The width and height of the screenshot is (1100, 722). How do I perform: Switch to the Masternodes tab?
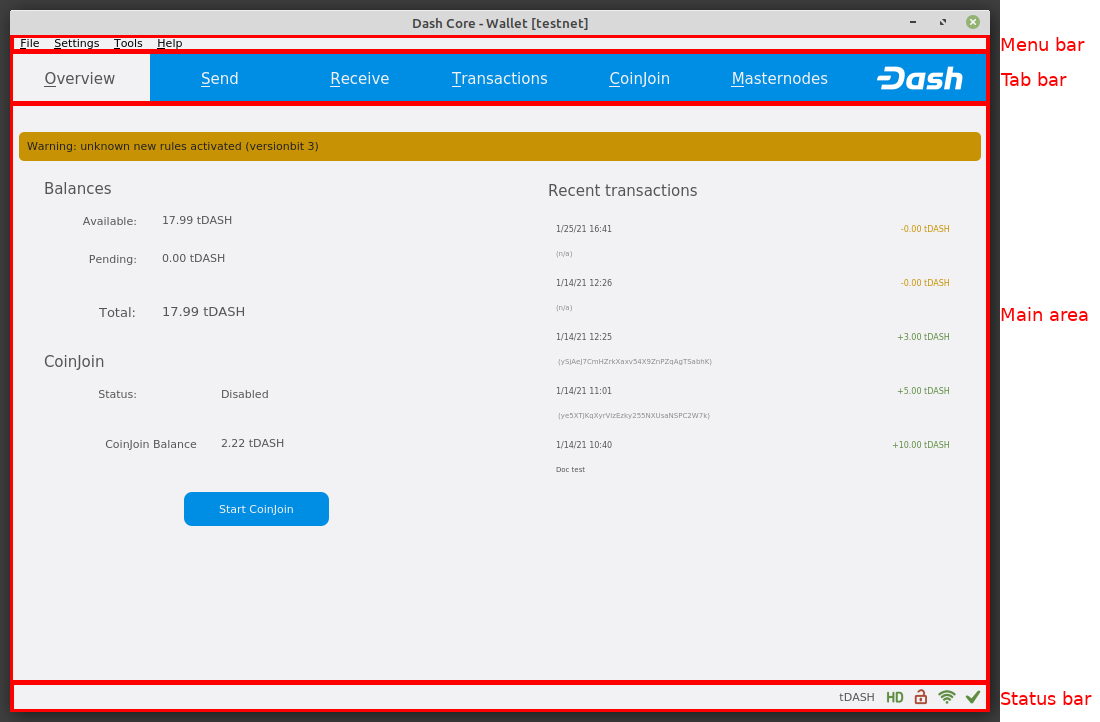tap(779, 78)
